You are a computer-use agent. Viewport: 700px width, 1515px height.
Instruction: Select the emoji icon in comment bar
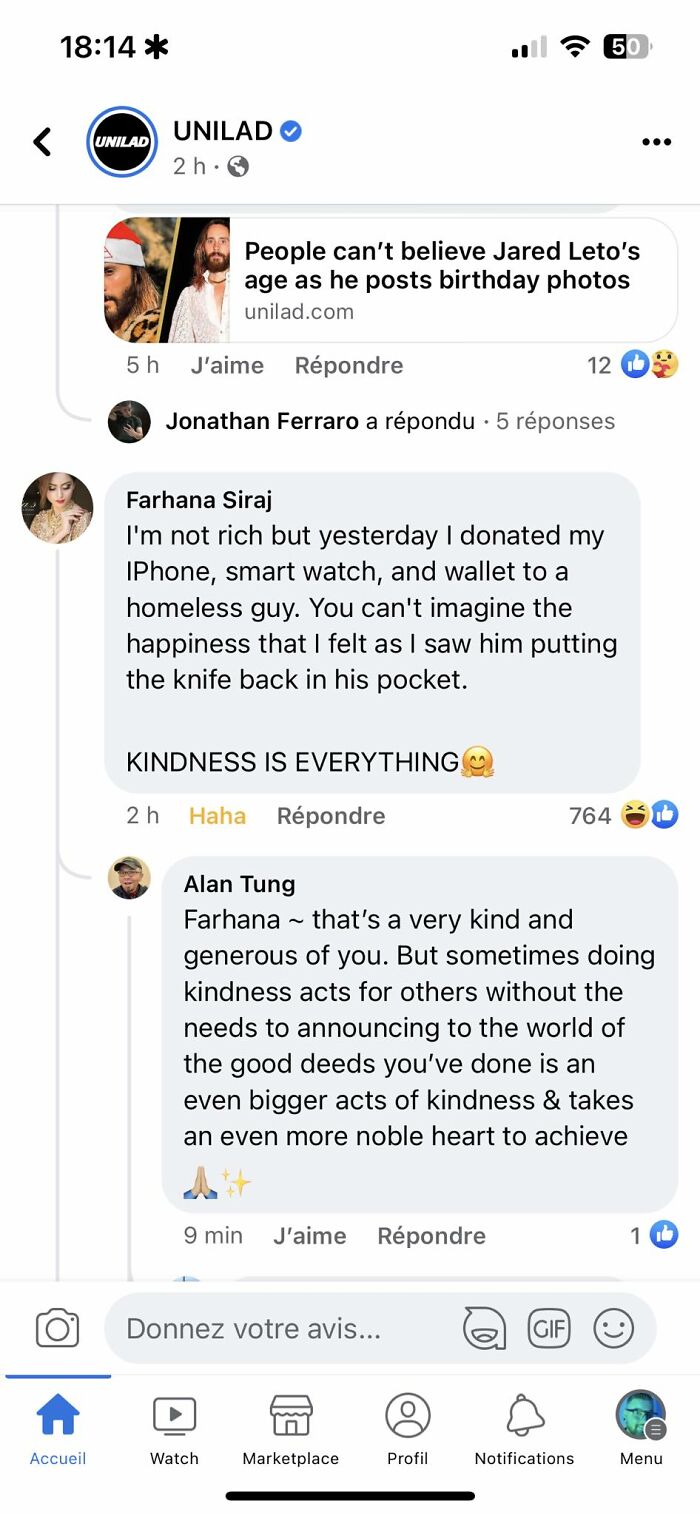click(614, 1328)
